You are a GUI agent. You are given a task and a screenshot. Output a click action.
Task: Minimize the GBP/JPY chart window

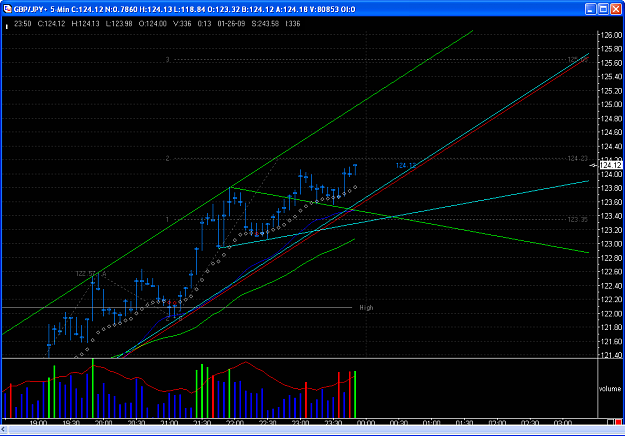click(x=591, y=9)
